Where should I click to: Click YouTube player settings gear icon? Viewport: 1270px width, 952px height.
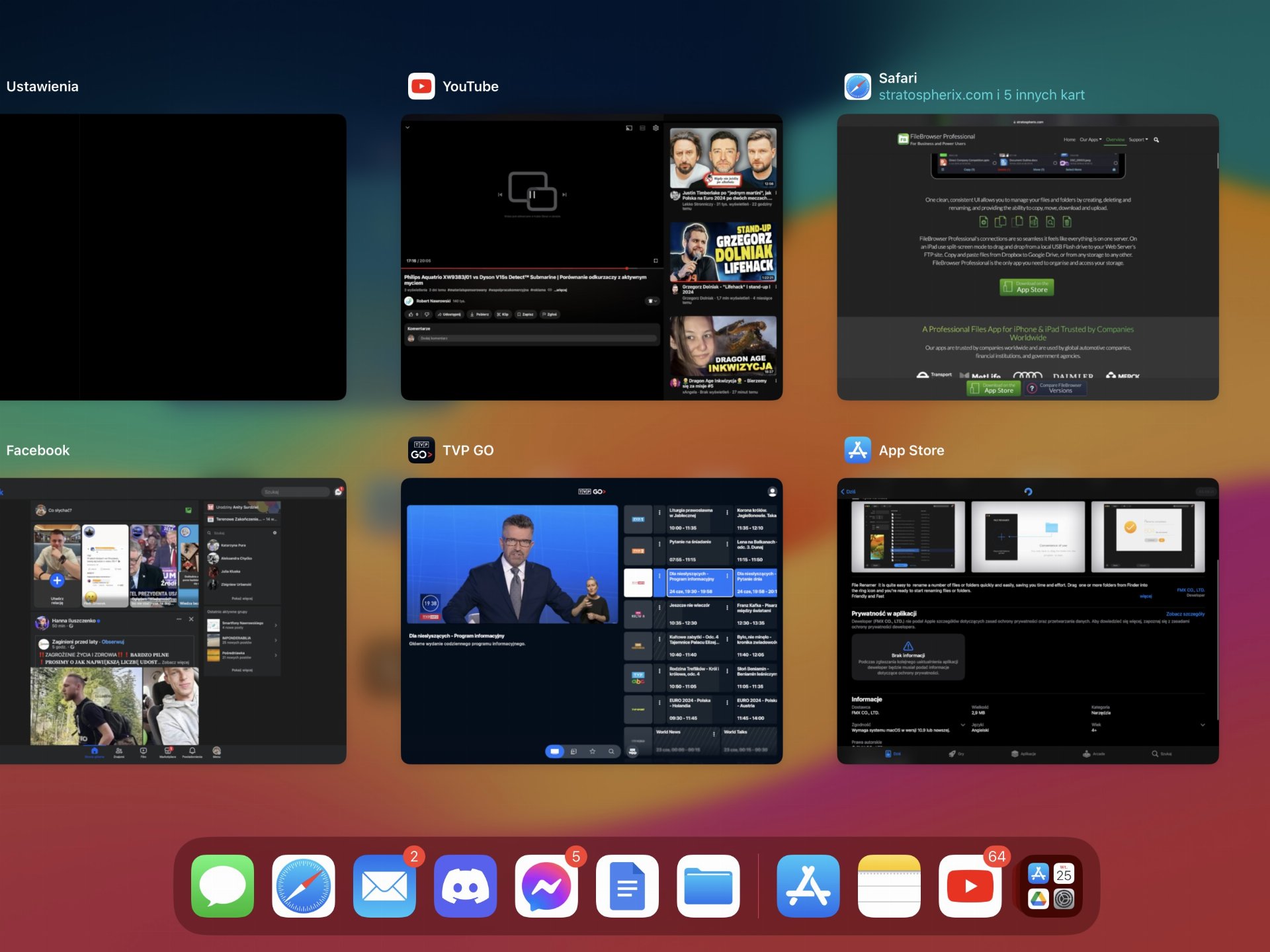656,128
